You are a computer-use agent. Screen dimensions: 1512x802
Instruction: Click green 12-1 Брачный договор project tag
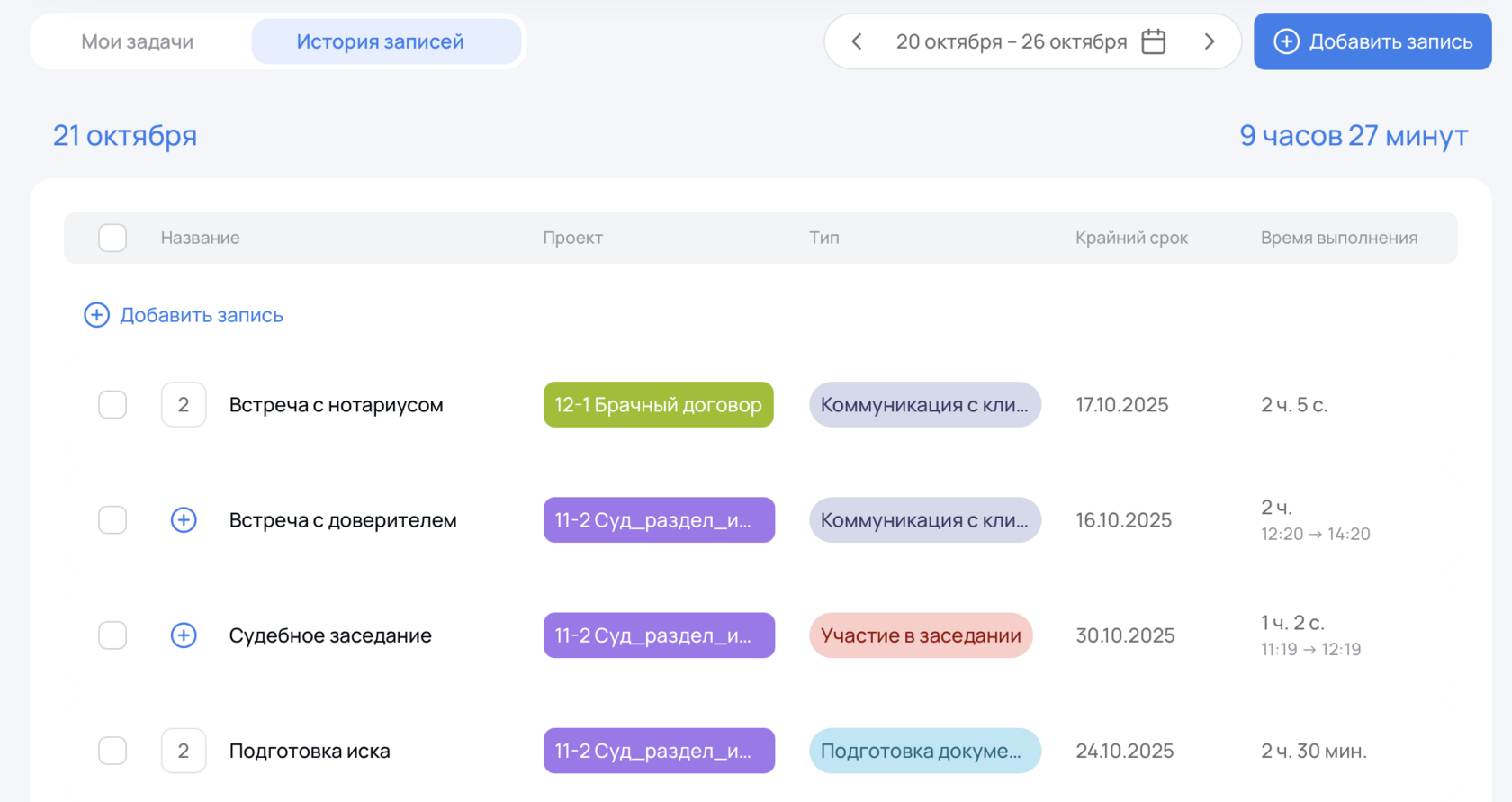[x=658, y=405]
